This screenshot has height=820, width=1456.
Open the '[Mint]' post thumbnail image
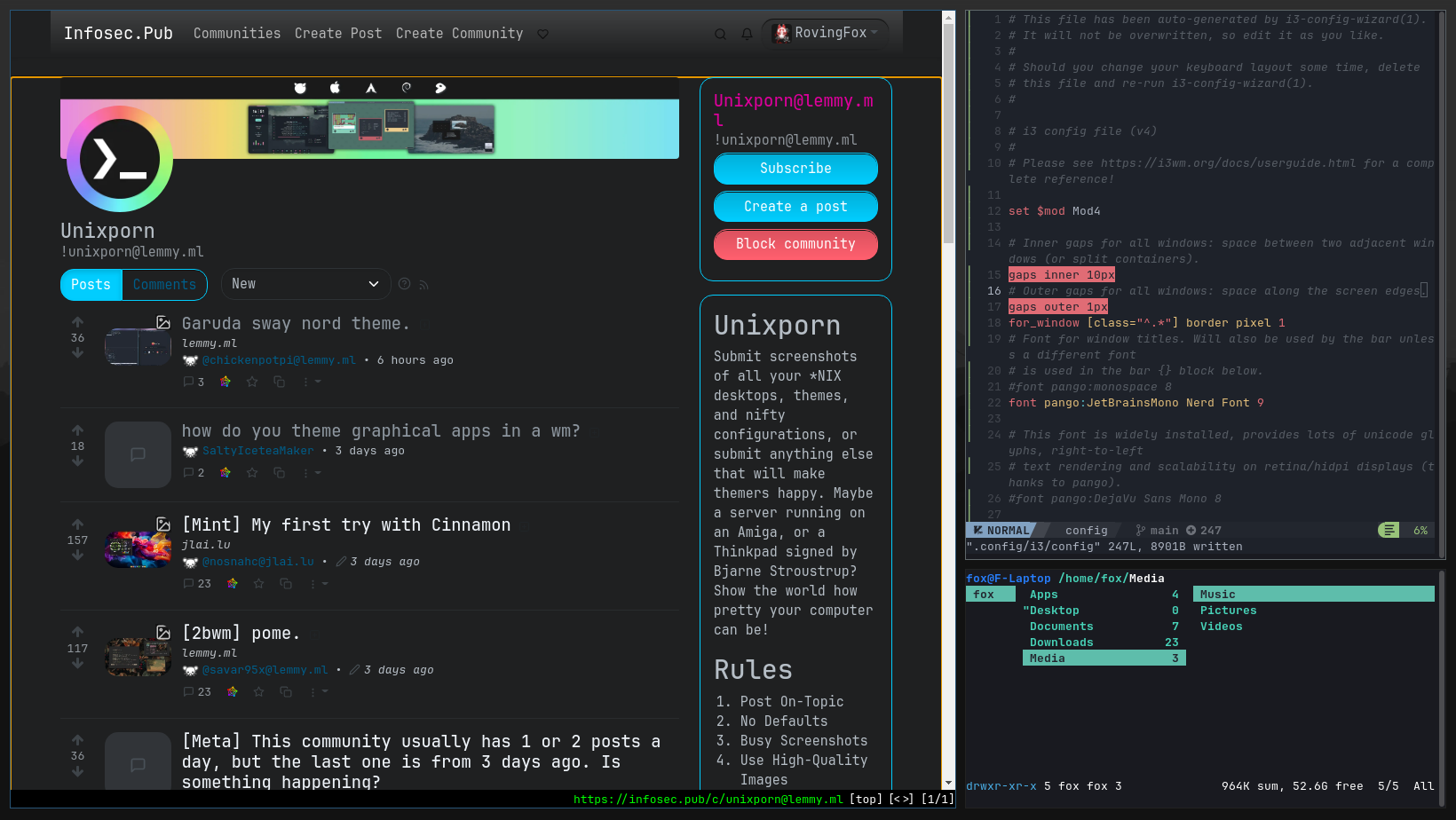click(138, 548)
